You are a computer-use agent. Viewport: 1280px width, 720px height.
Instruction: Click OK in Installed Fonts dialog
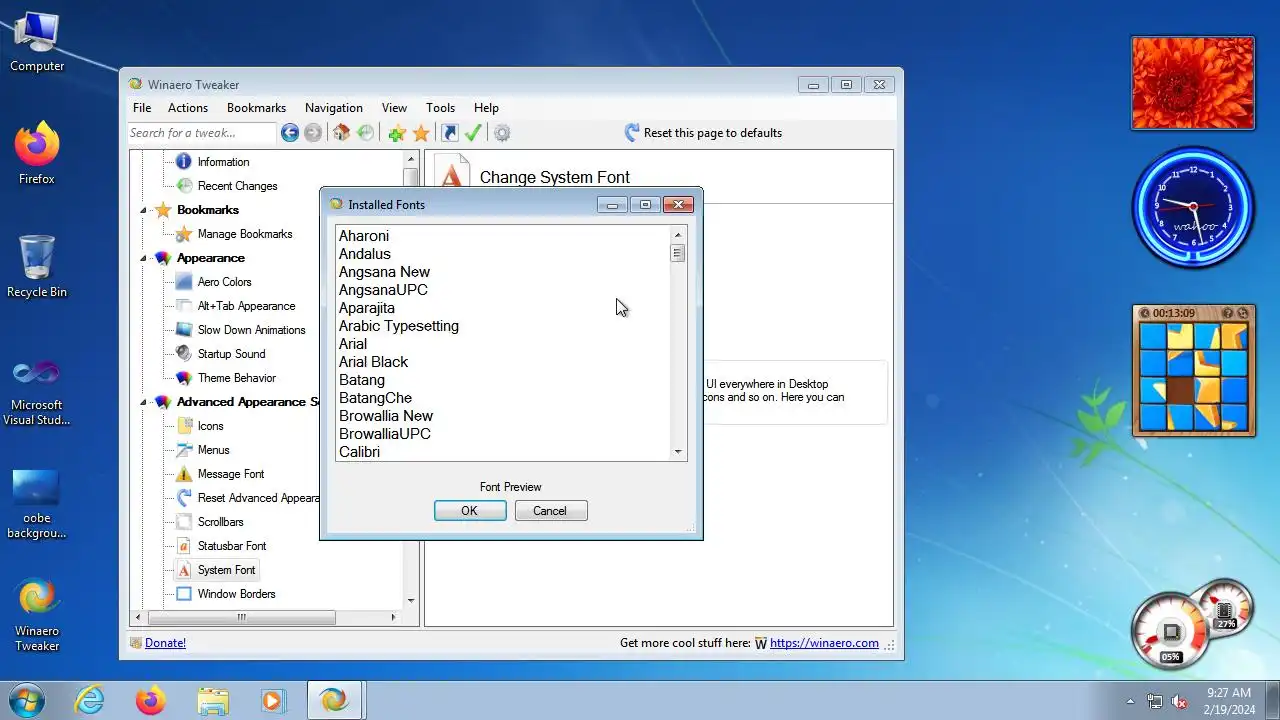(470, 511)
